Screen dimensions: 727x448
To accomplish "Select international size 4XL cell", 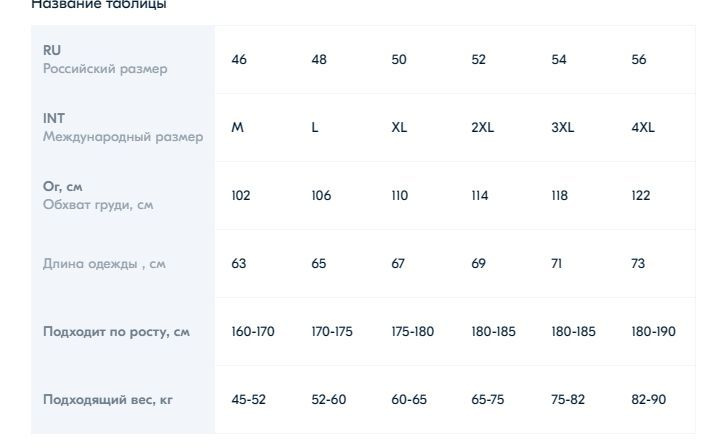I will (643, 128).
